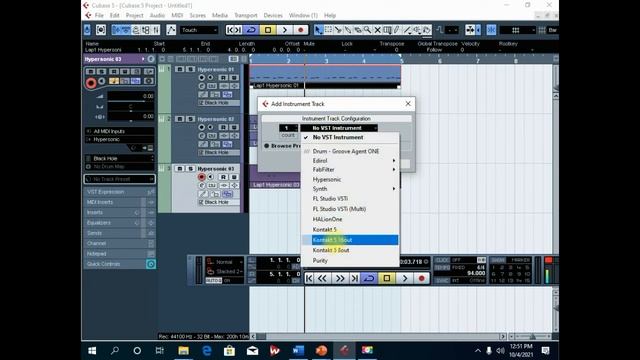Expand the Synth submenu
Image resolution: width=640 pixels, height=360 pixels.
coord(350,189)
